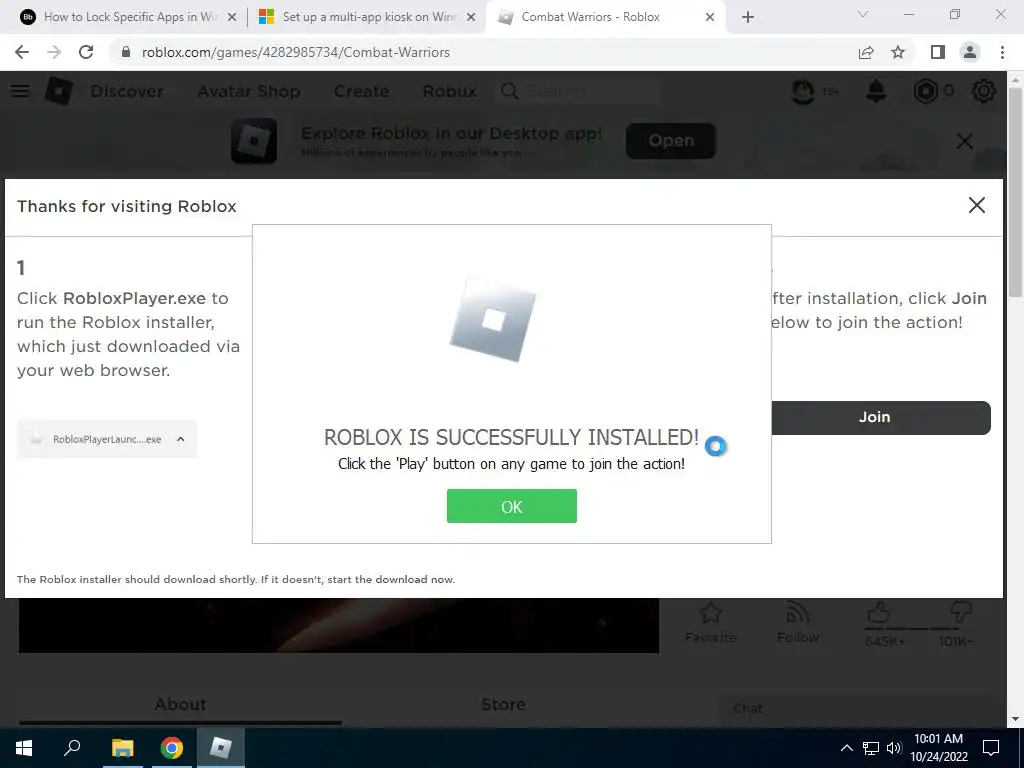Image resolution: width=1024 pixels, height=768 pixels.
Task: Open the Windows Start menu
Action: point(24,748)
